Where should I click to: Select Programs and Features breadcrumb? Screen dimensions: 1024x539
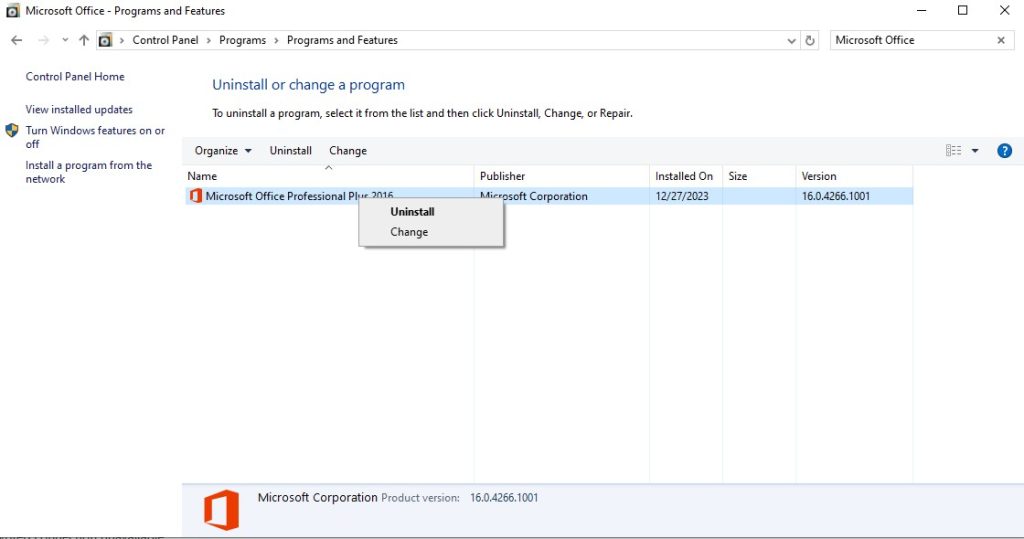[342, 41]
